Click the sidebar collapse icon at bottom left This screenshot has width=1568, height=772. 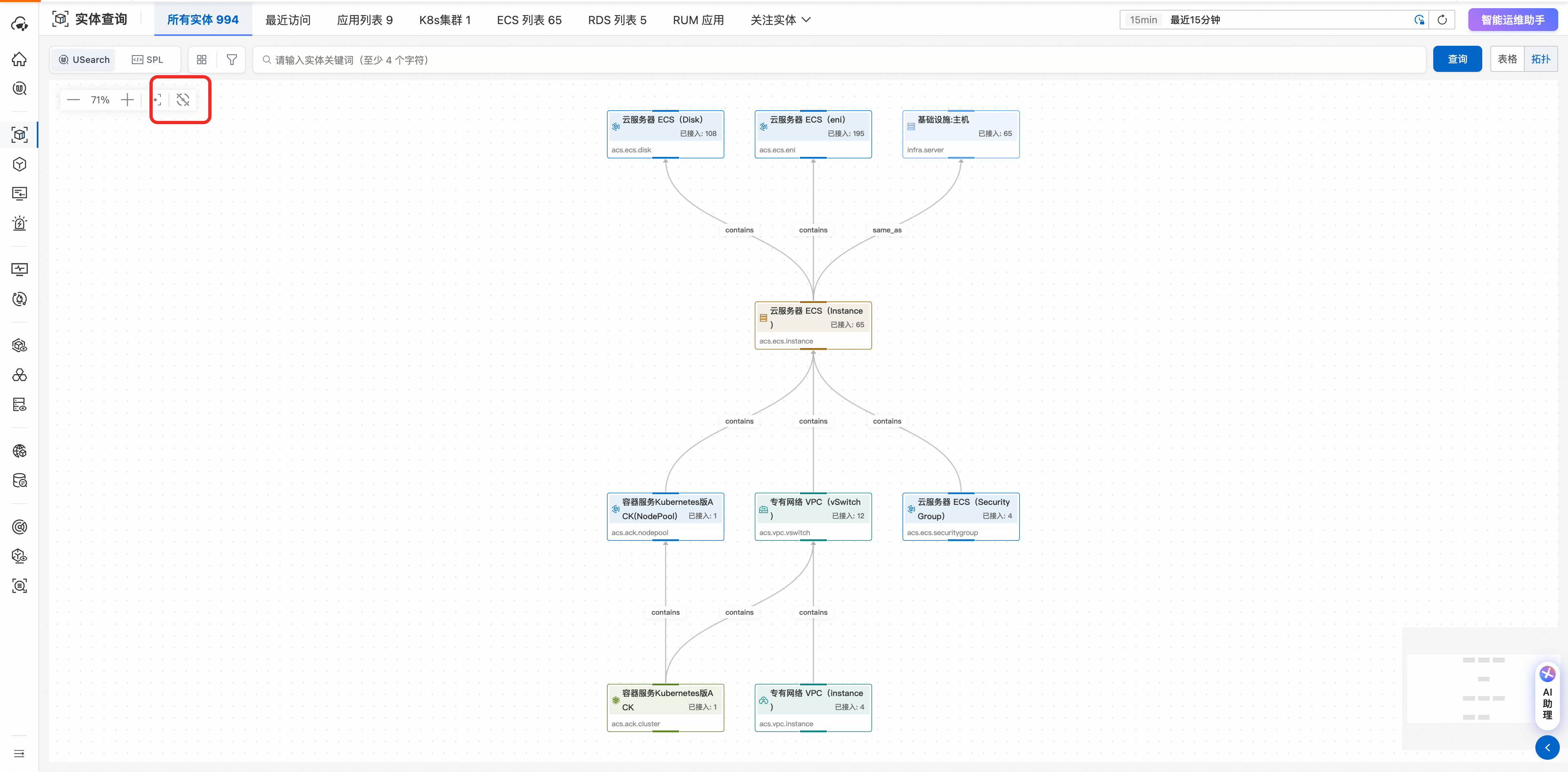20,753
